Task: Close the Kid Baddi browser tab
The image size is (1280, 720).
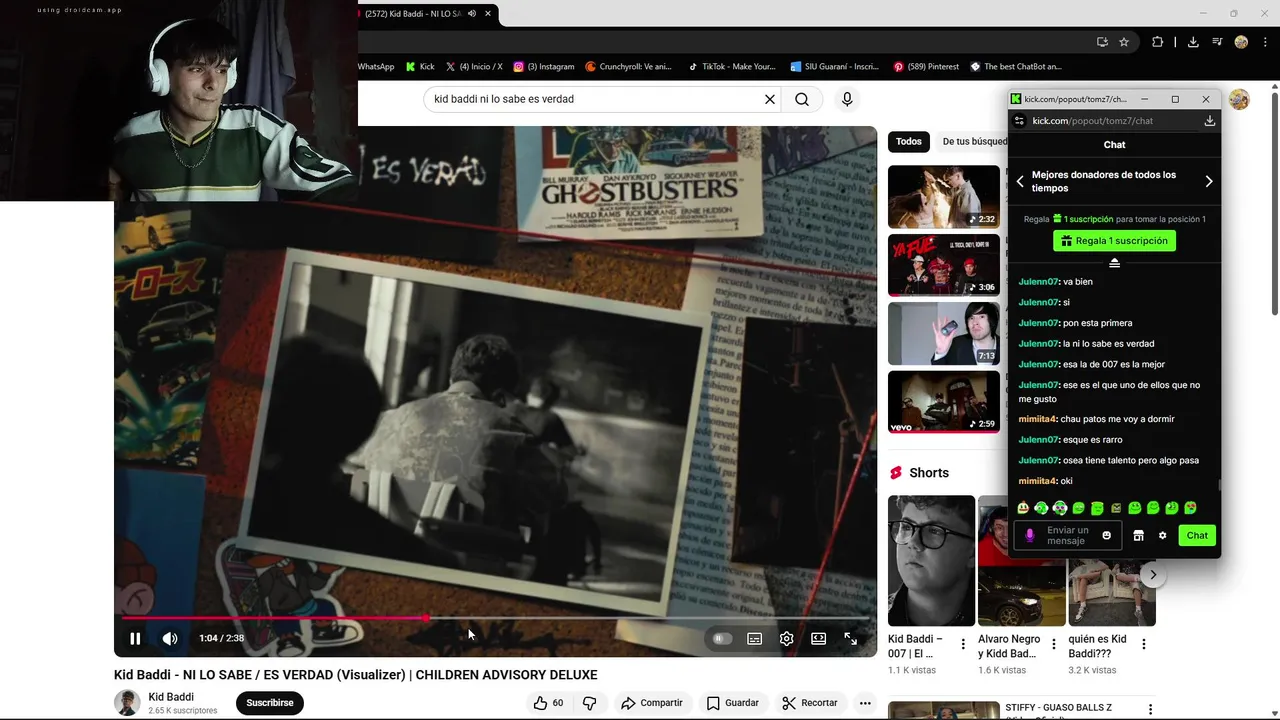Action: 488,13
